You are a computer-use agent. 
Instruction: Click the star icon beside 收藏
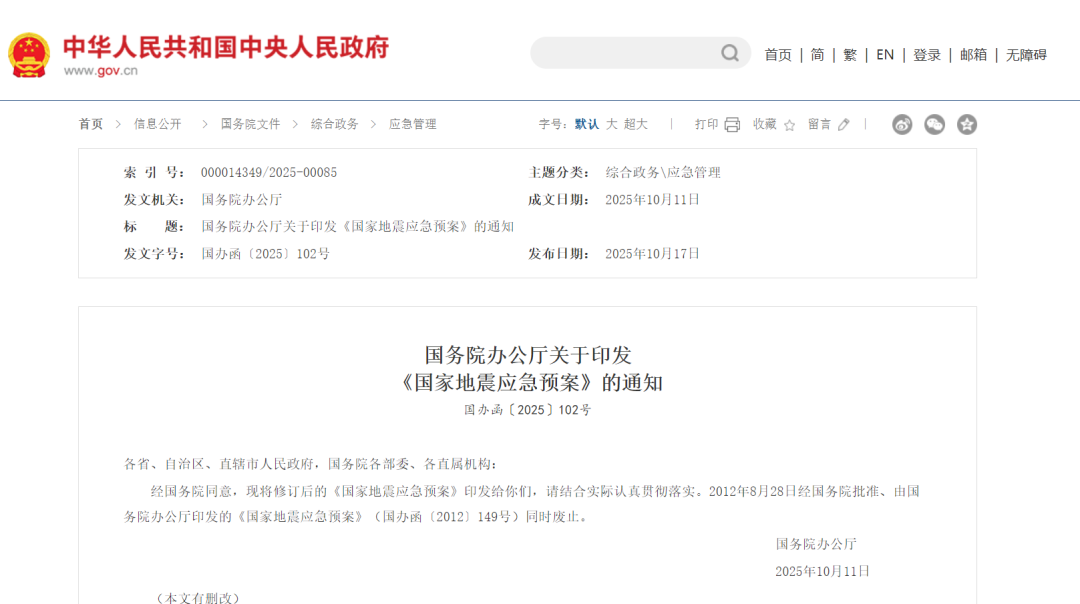pos(789,124)
